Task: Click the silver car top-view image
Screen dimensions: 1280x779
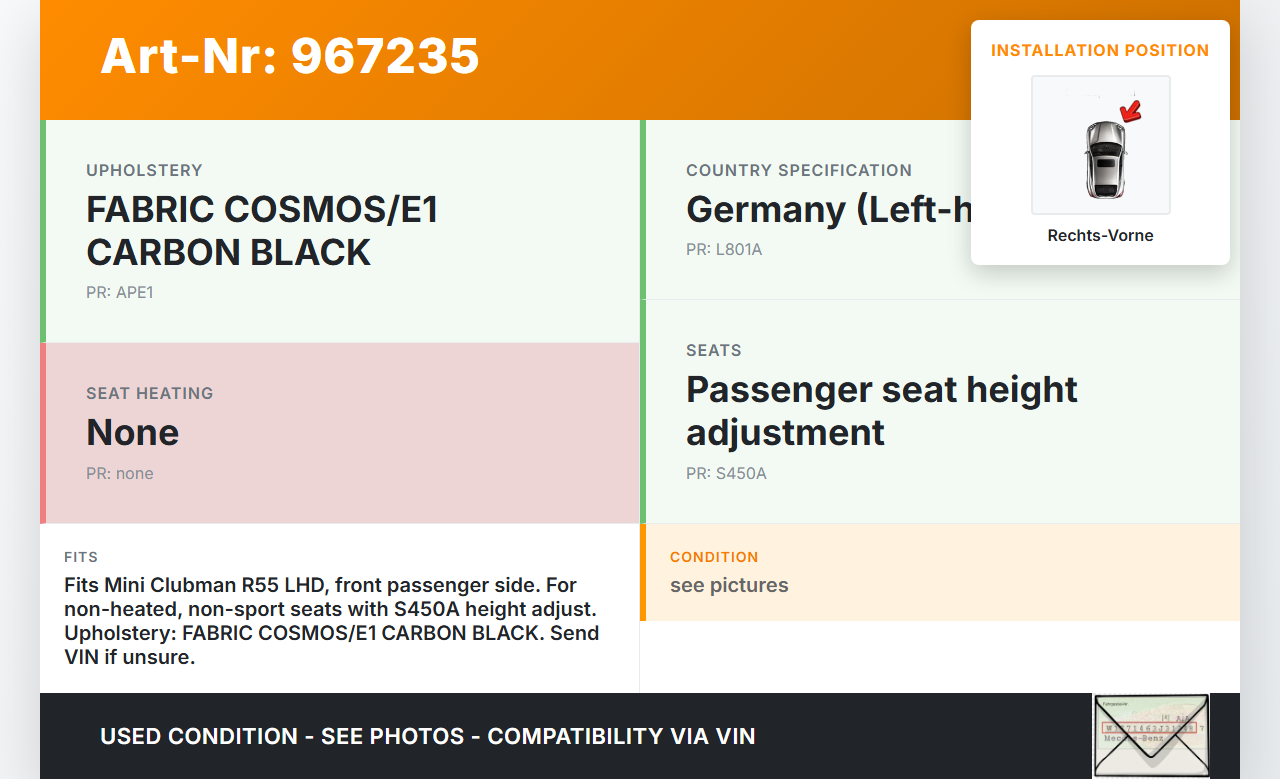Action: click(x=1103, y=159)
